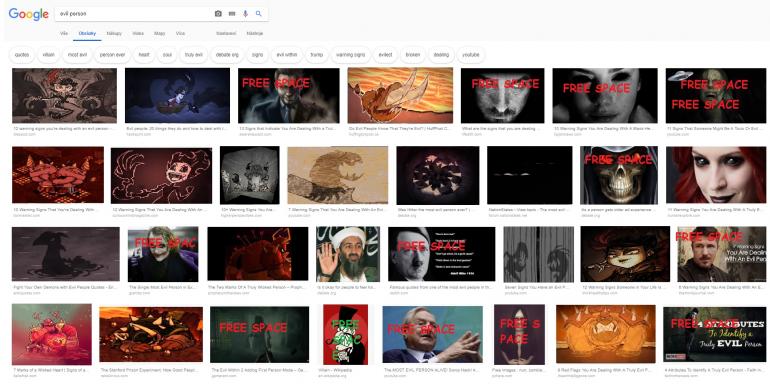The height and width of the screenshot is (384, 770).
Task: Apply the 'debate org' chip
Action: [x=227, y=55]
